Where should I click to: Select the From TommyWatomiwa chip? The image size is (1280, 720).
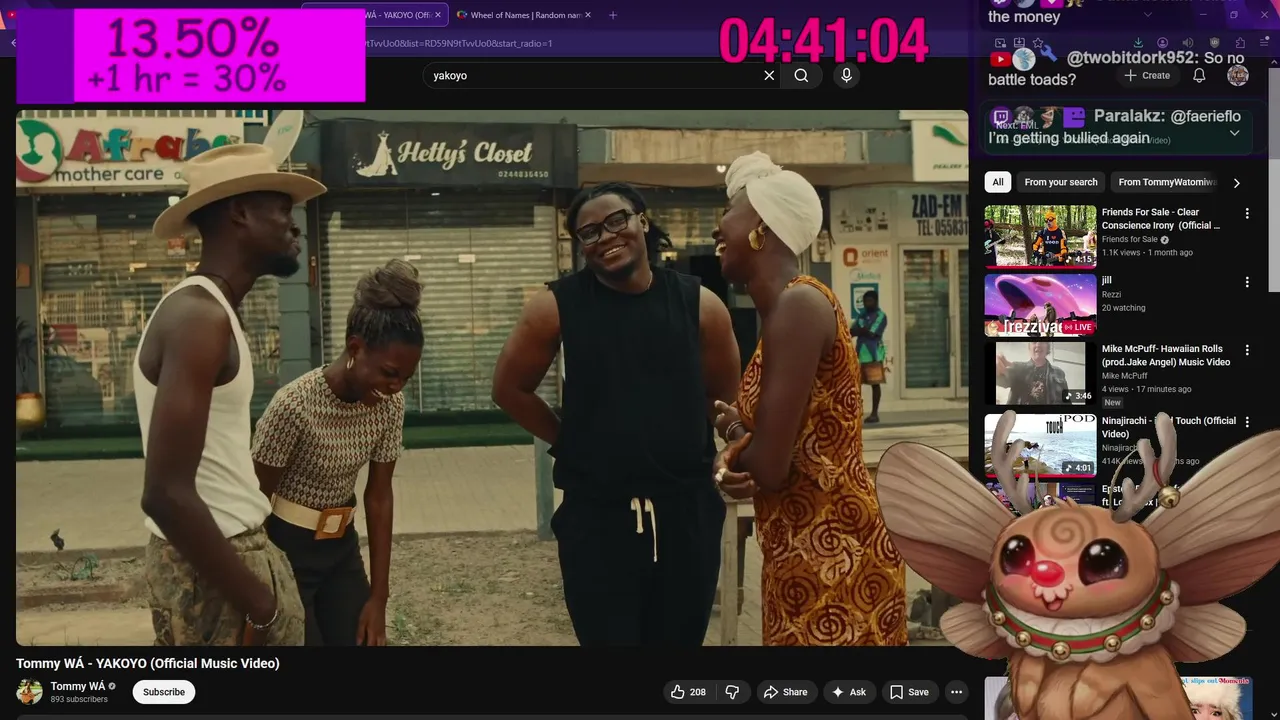[1166, 182]
